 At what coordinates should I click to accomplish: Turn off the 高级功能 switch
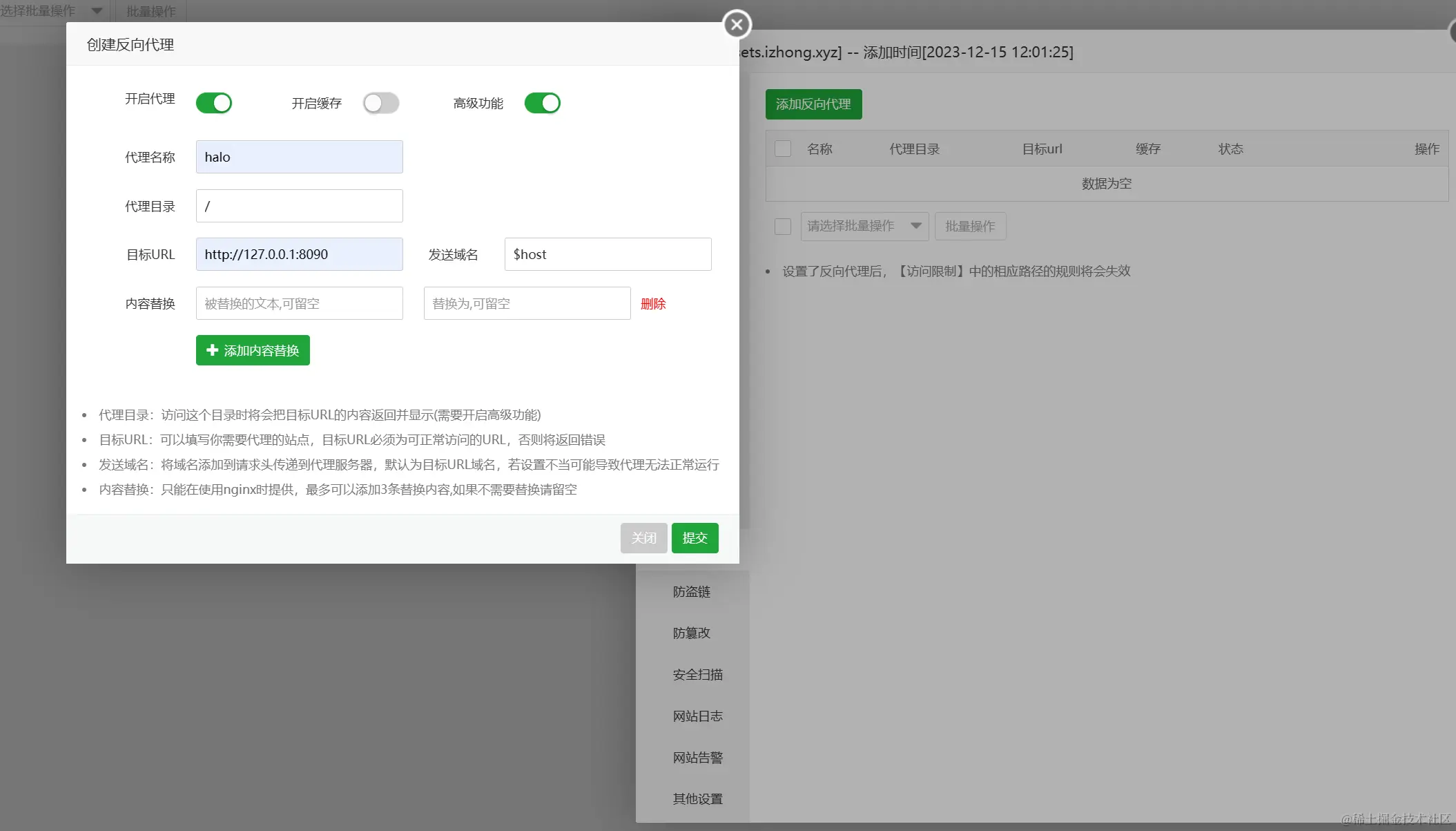point(543,103)
